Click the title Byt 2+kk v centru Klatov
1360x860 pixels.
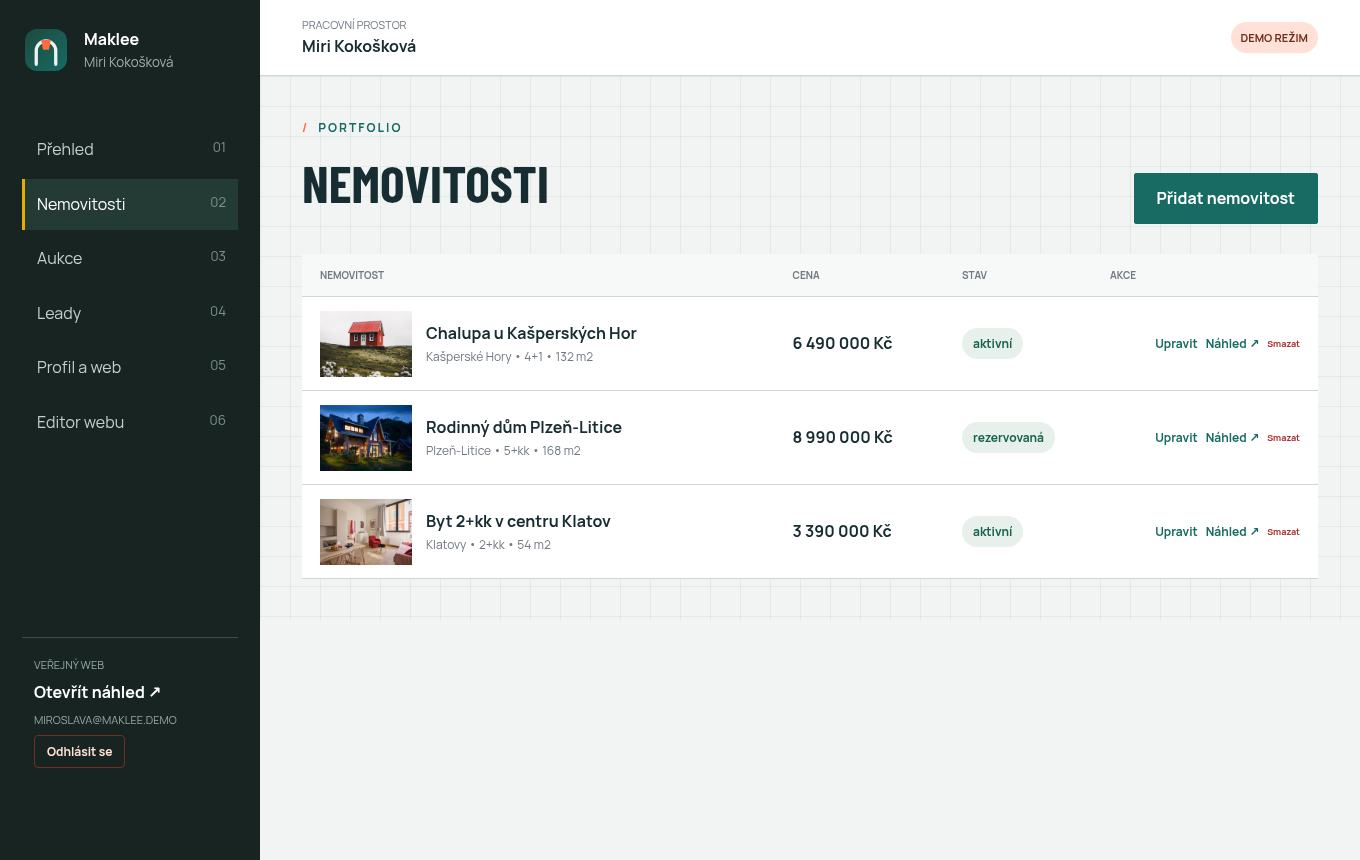click(x=518, y=521)
